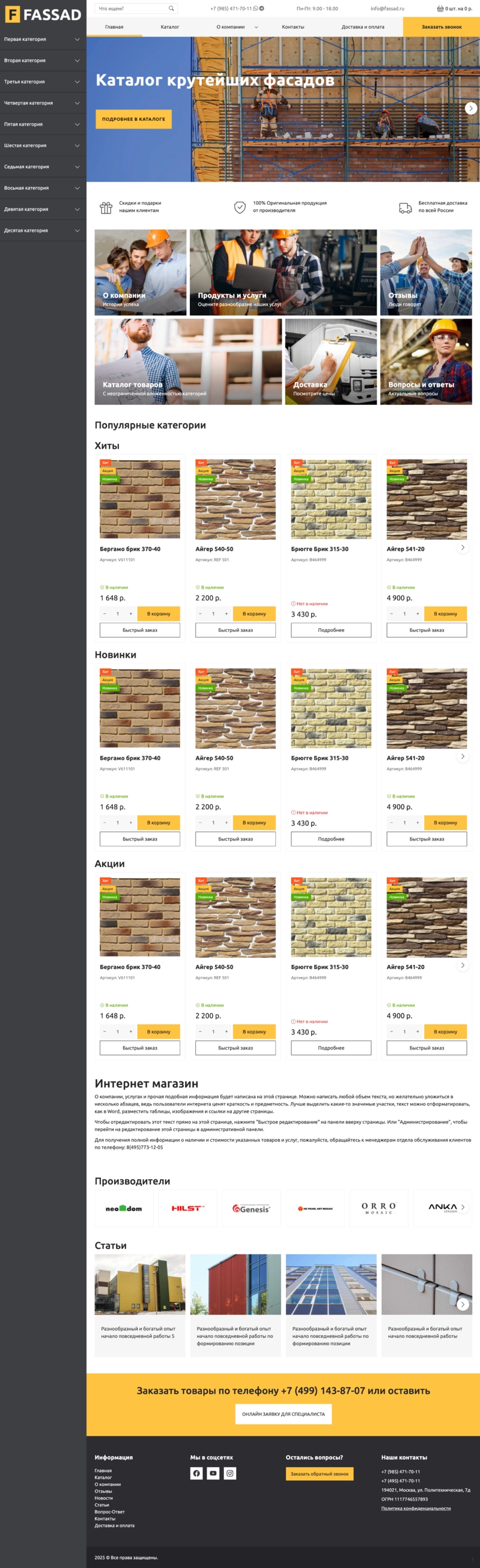The image size is (480, 1568).
Task: Expand Пятая категория in sidebar
Action: pyautogui.click(x=77, y=125)
